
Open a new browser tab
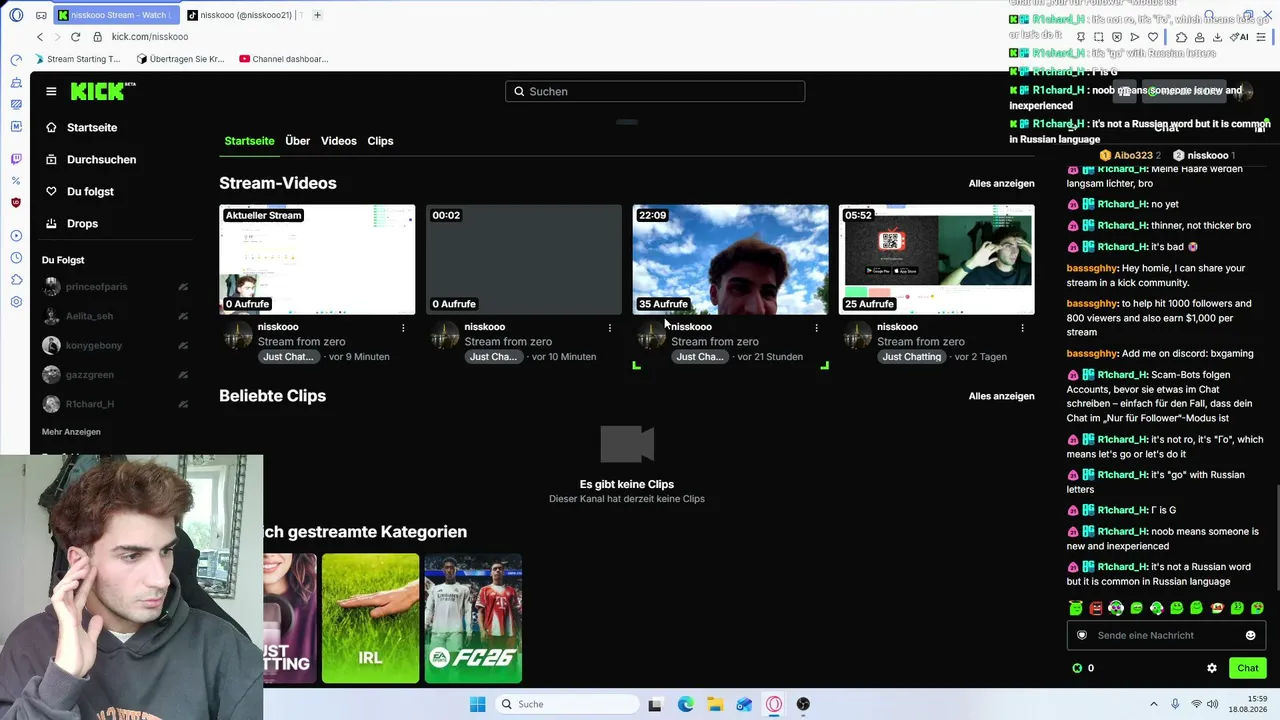point(317,15)
